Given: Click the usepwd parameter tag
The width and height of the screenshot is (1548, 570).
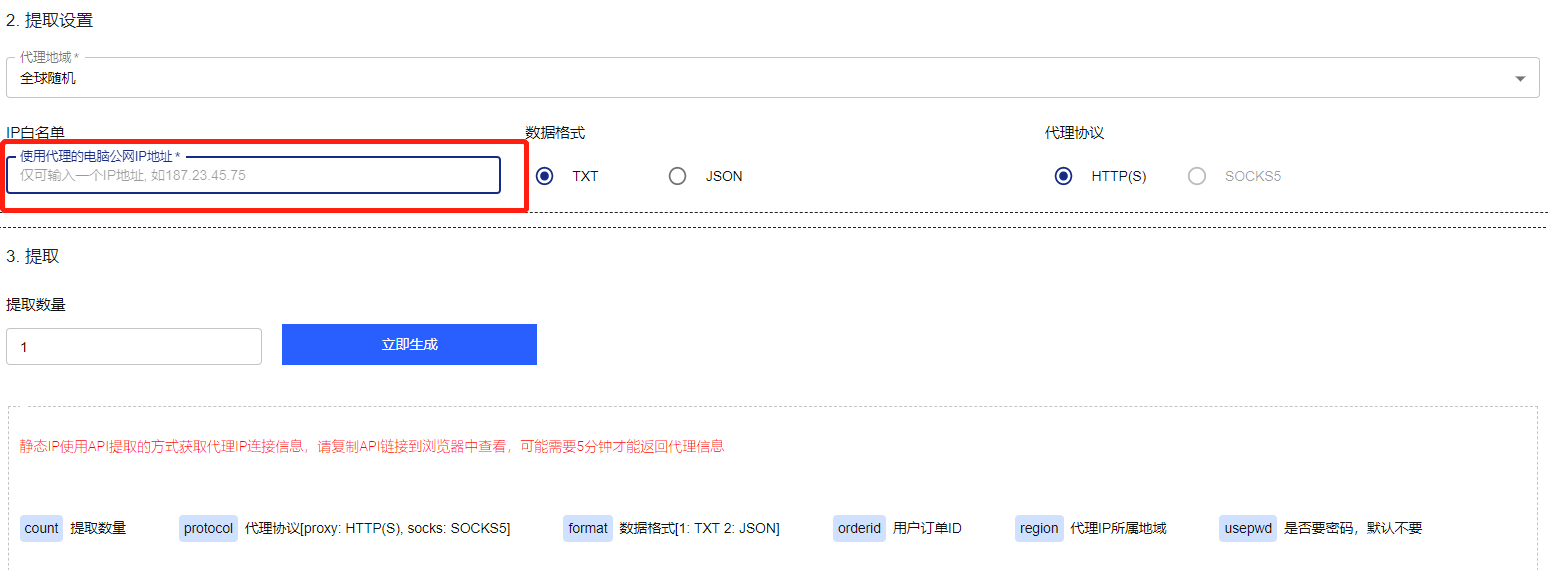Looking at the screenshot, I should point(1247,528).
